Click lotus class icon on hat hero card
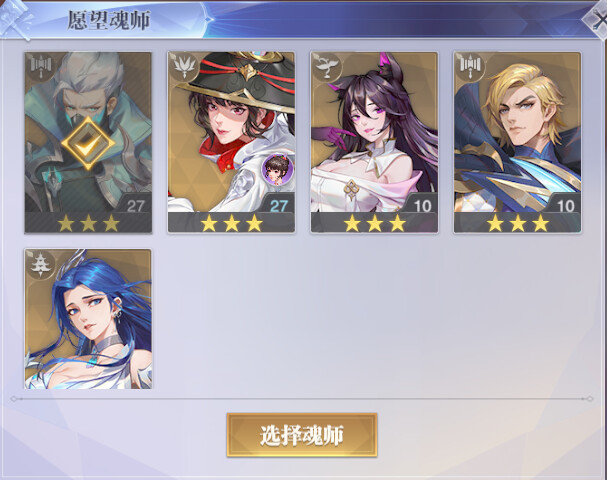Viewport: 607px width, 480px height. click(184, 66)
